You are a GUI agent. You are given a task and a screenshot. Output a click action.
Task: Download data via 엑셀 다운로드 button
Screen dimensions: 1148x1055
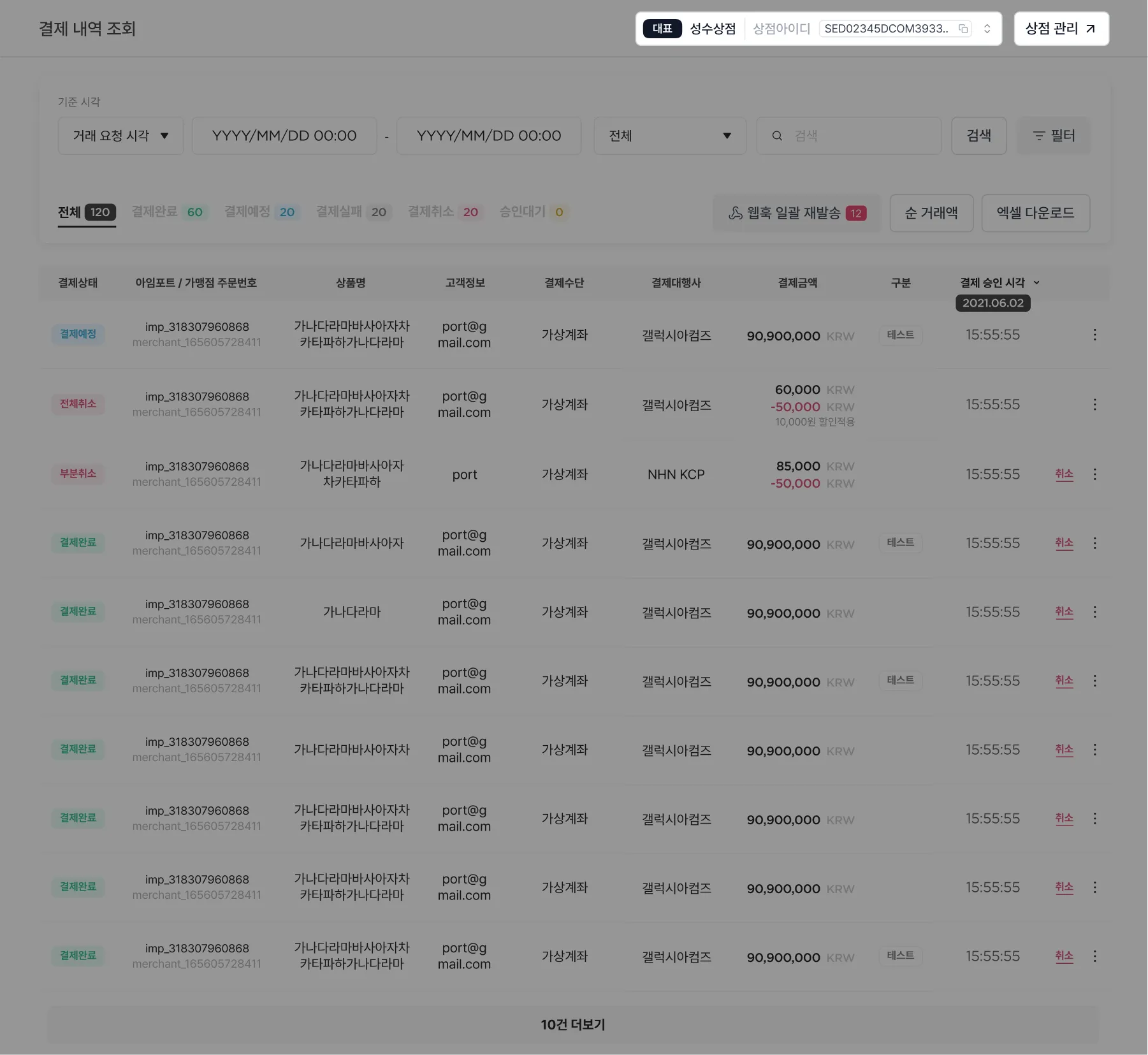(x=1035, y=213)
